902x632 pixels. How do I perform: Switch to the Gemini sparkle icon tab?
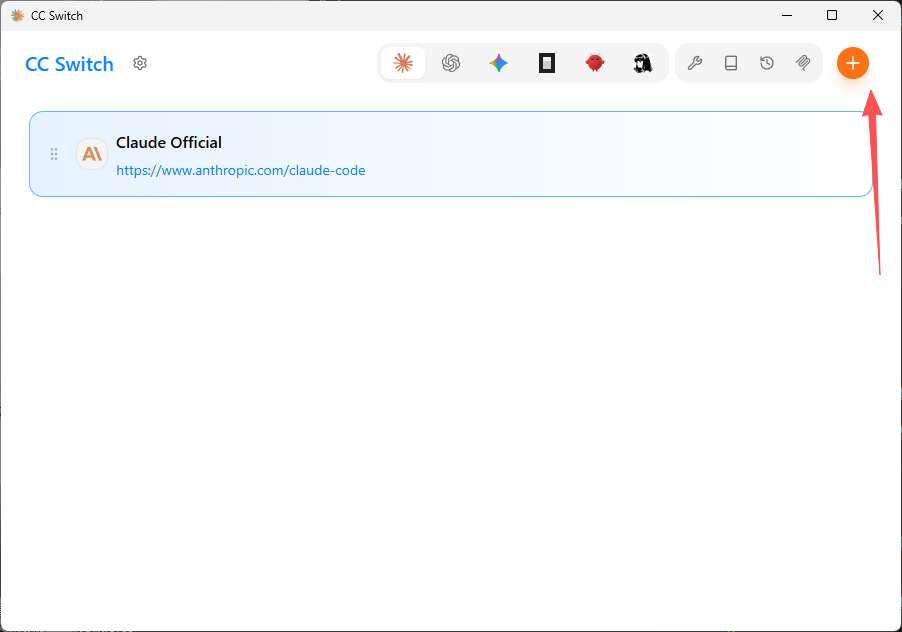(x=499, y=63)
